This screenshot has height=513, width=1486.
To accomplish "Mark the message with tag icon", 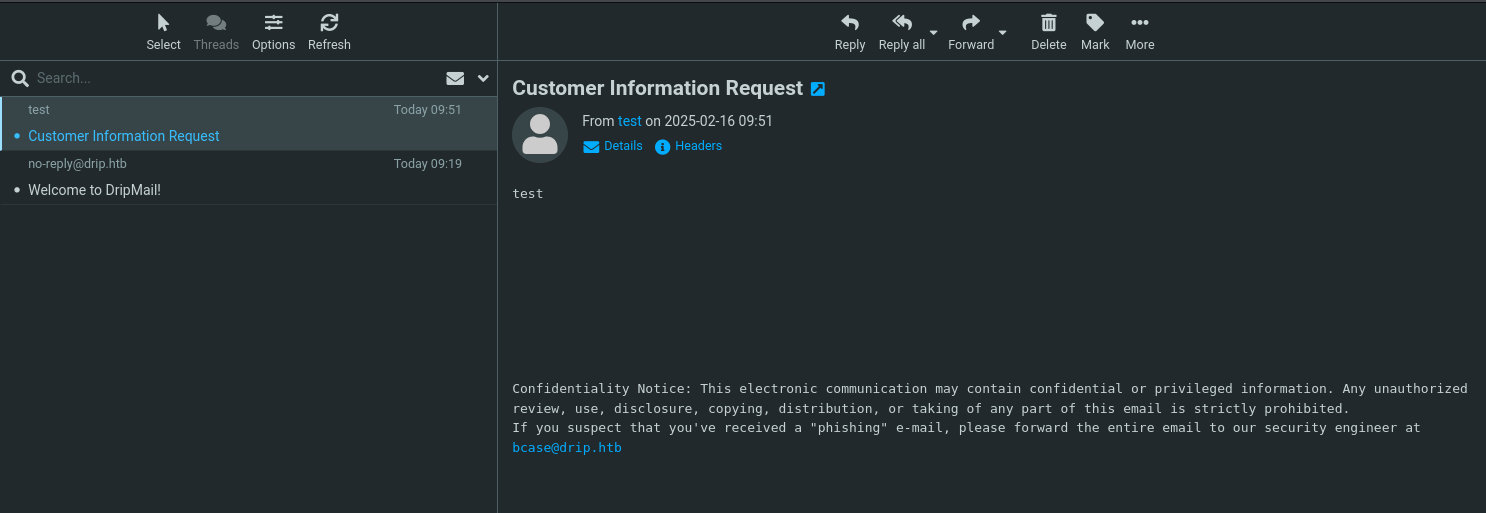I will (1095, 24).
